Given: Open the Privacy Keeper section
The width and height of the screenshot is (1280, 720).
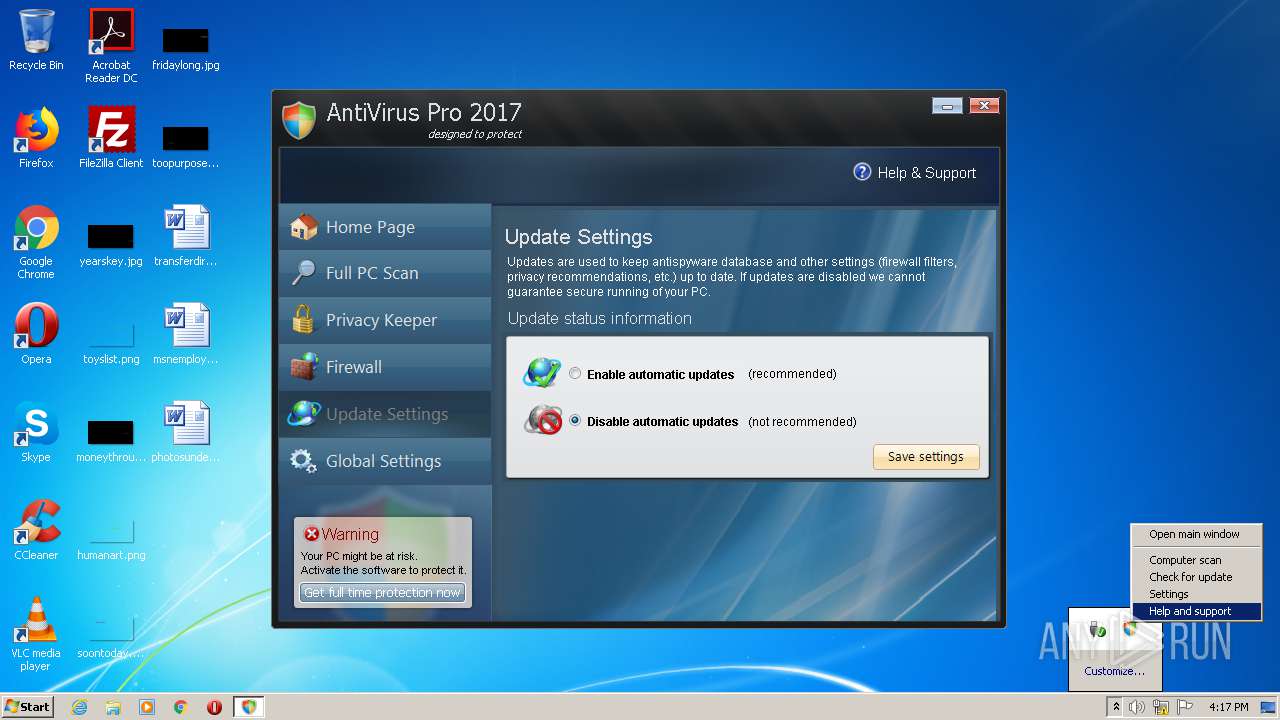Looking at the screenshot, I should [385, 320].
